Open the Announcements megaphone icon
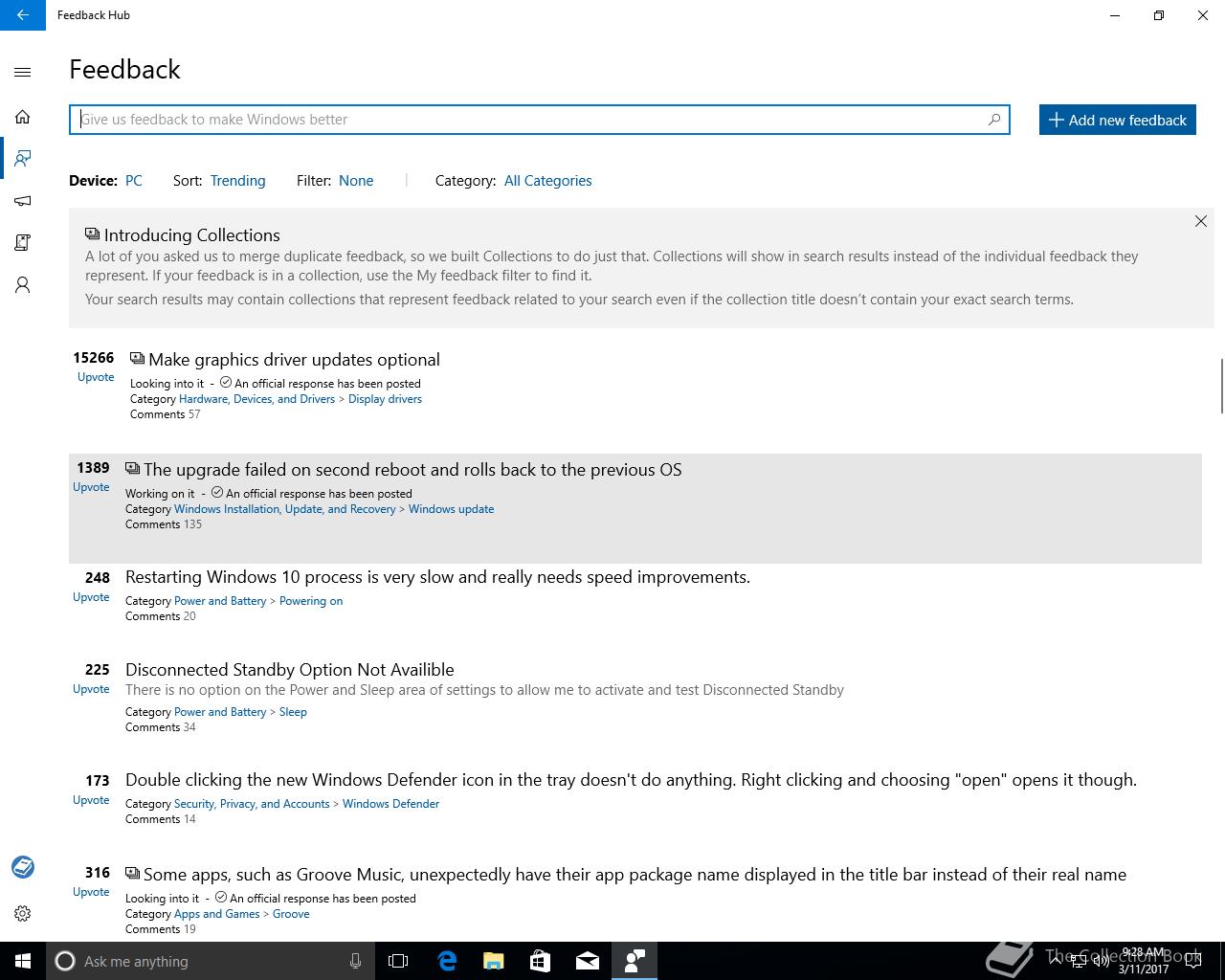This screenshot has width=1225, height=980. pyautogui.click(x=23, y=201)
